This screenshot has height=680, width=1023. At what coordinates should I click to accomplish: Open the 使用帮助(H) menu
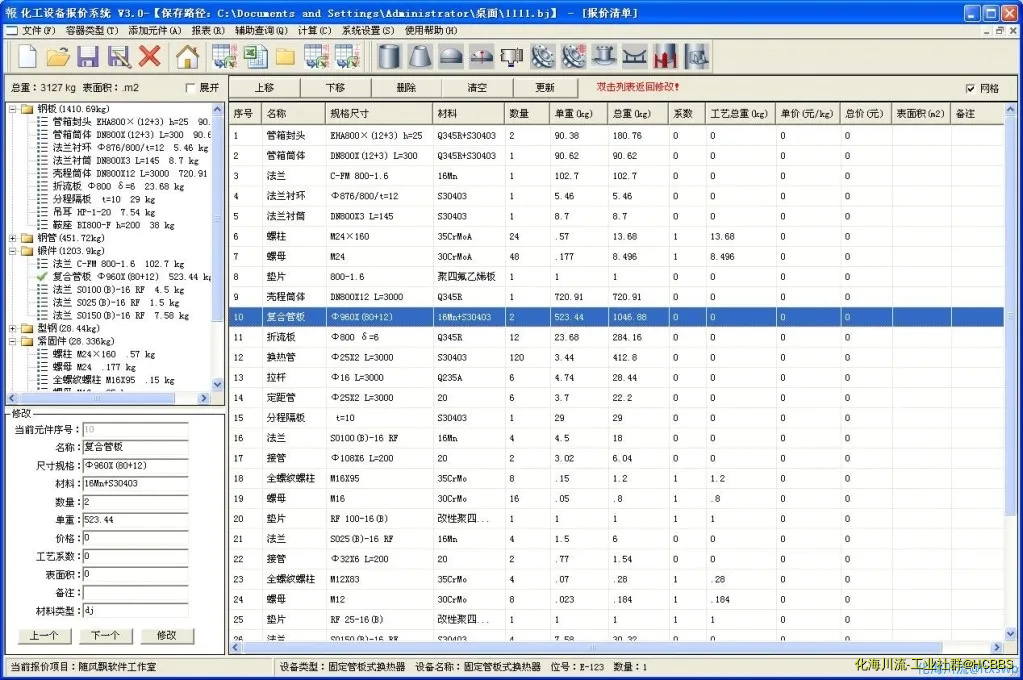click(x=431, y=30)
